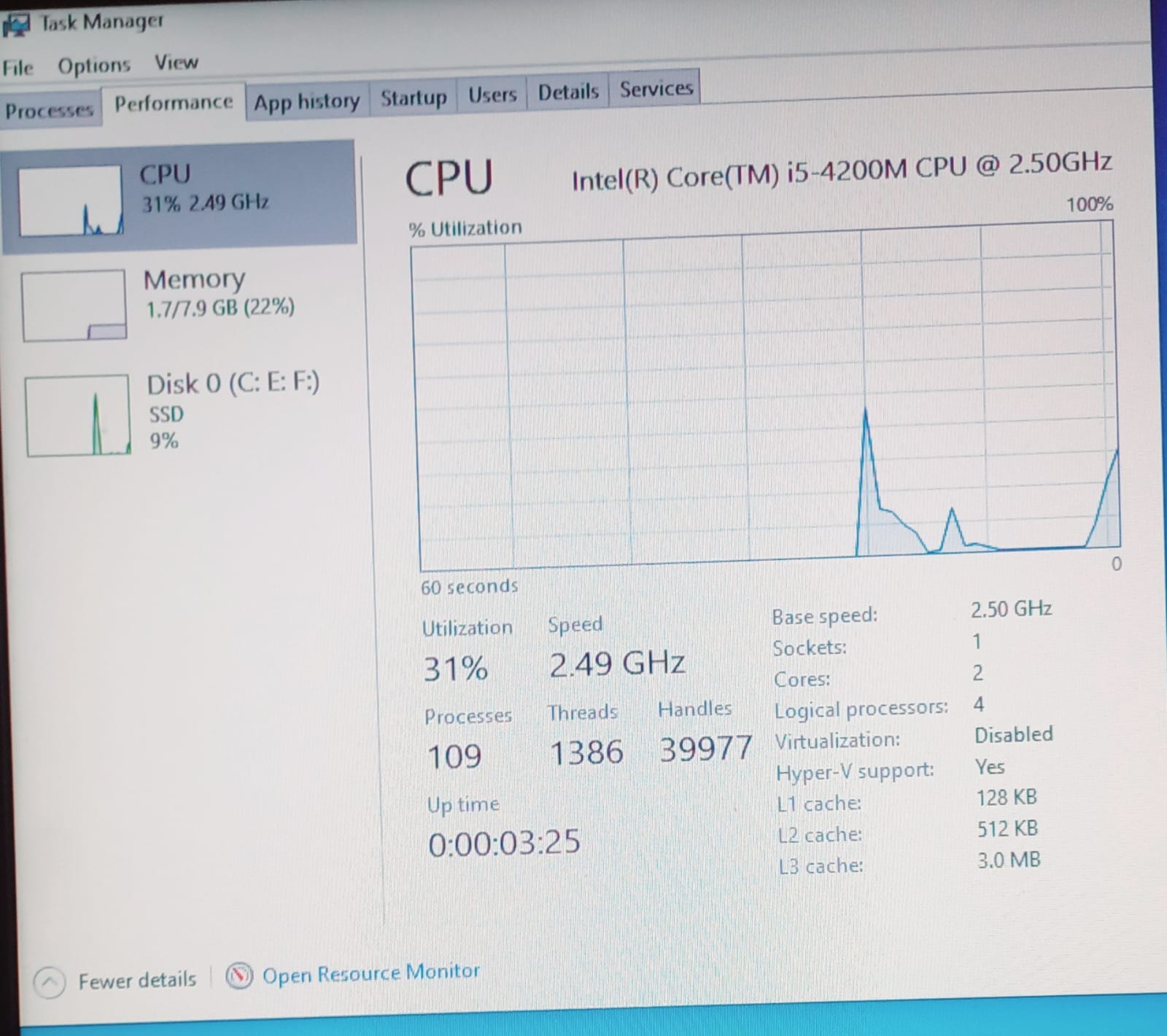Open the View menu
1167x1036 pixels.
(176, 63)
